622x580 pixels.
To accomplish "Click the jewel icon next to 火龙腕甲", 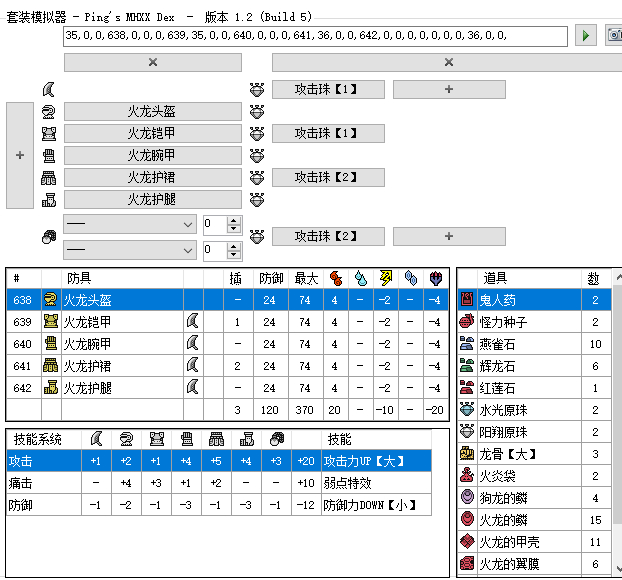I will click(257, 156).
